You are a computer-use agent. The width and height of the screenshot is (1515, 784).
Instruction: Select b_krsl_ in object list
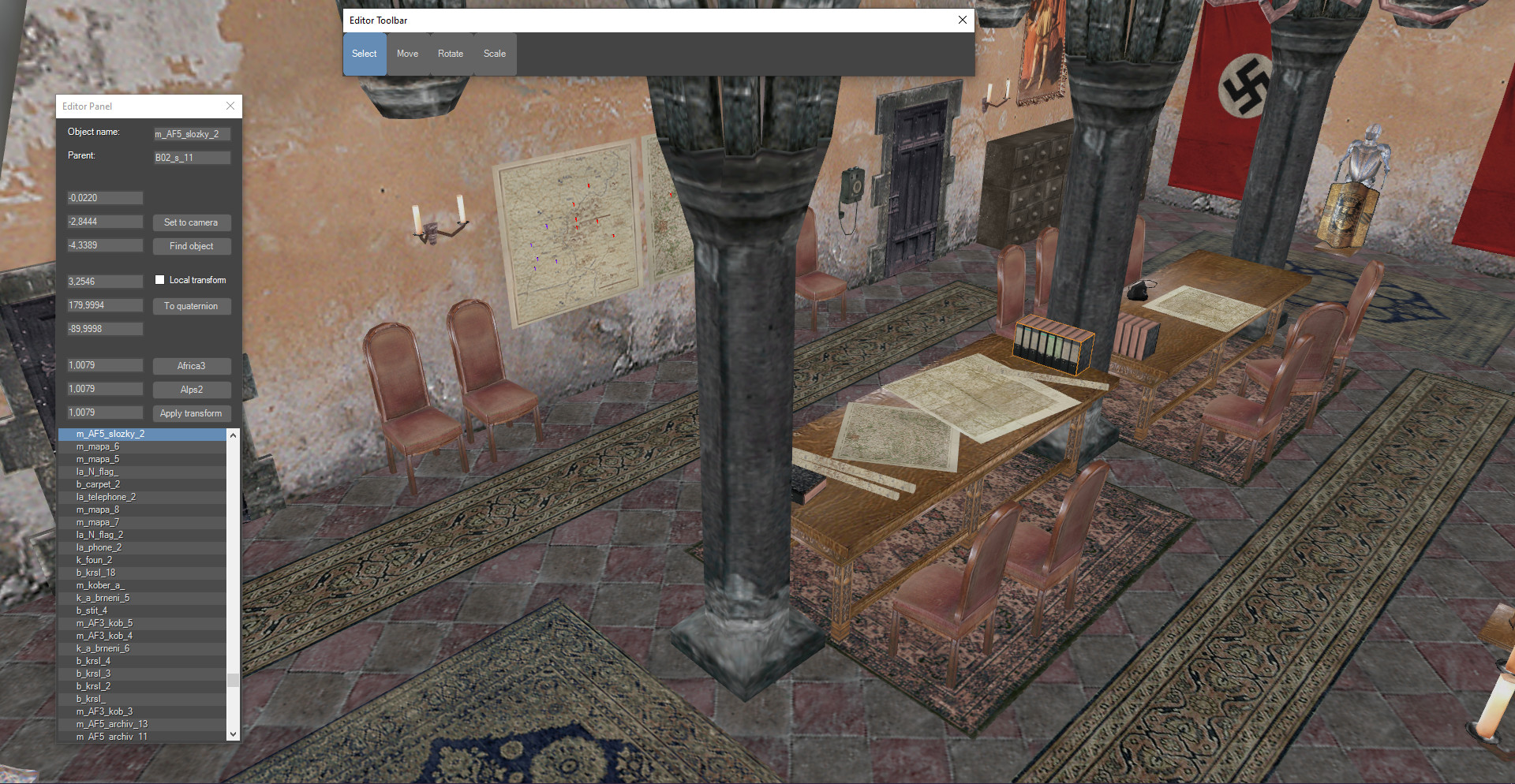(143, 699)
